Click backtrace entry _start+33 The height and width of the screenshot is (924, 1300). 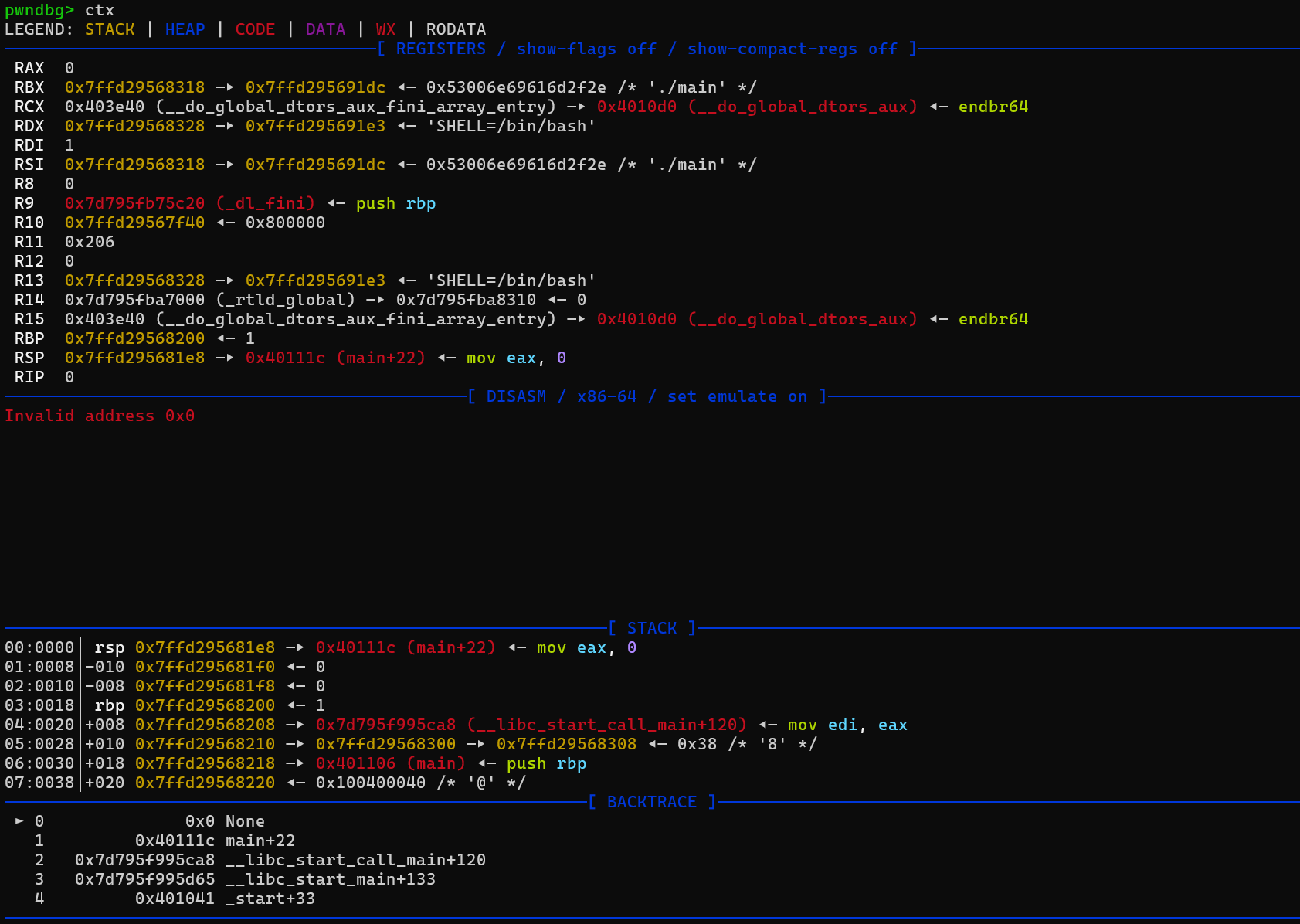(270, 899)
